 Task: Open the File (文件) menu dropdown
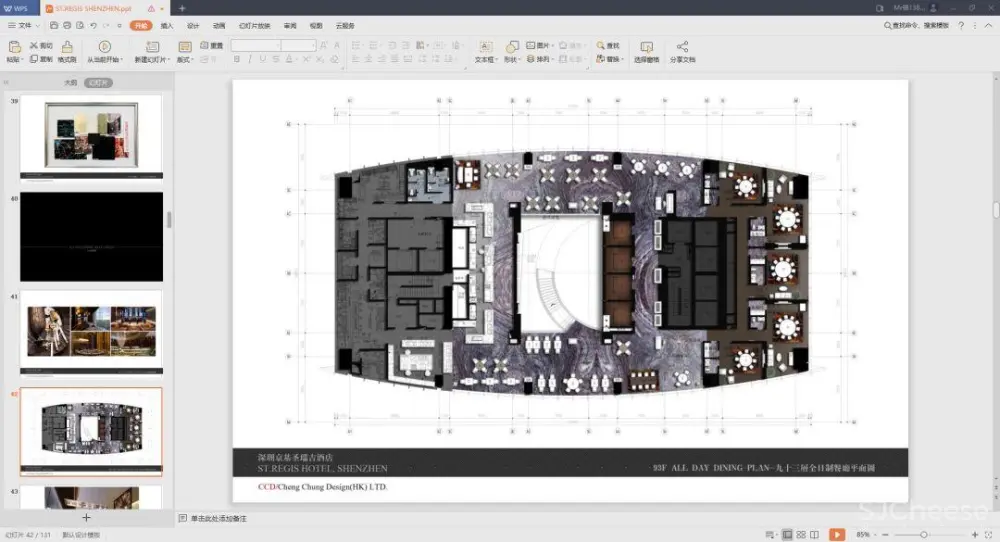click(x=23, y=25)
